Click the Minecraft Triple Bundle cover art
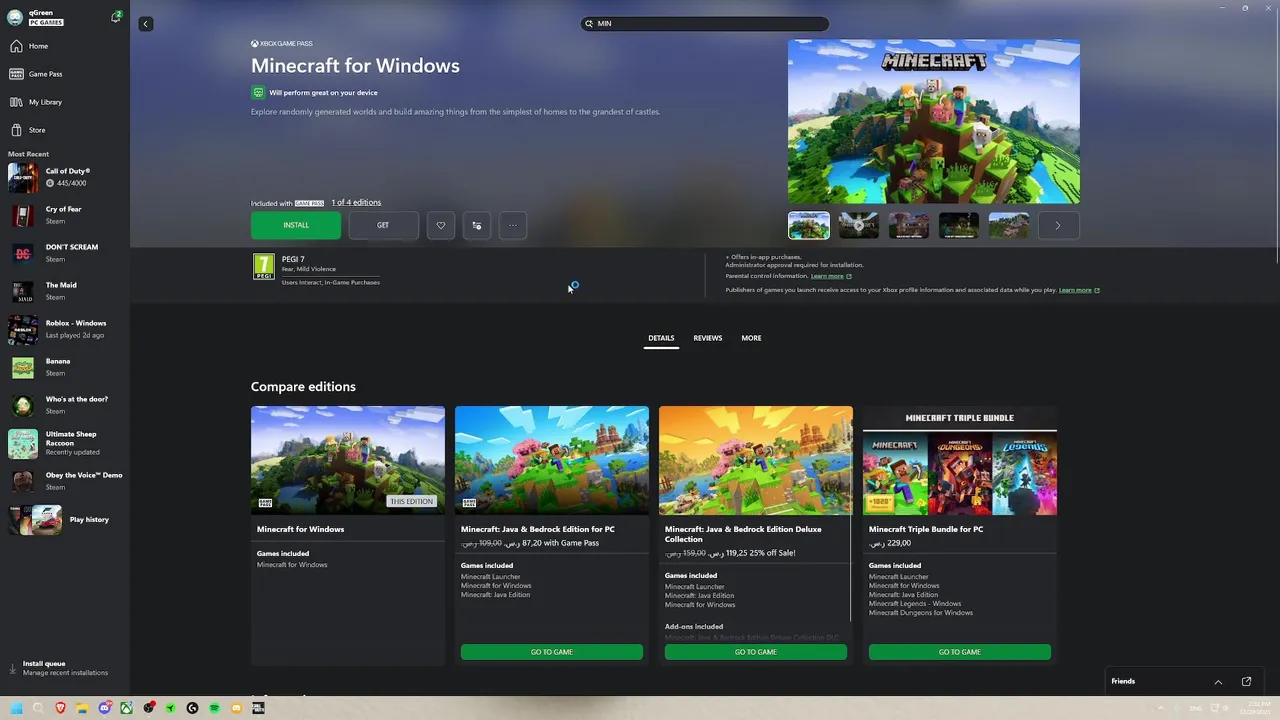The width and height of the screenshot is (1280, 720). [960, 460]
